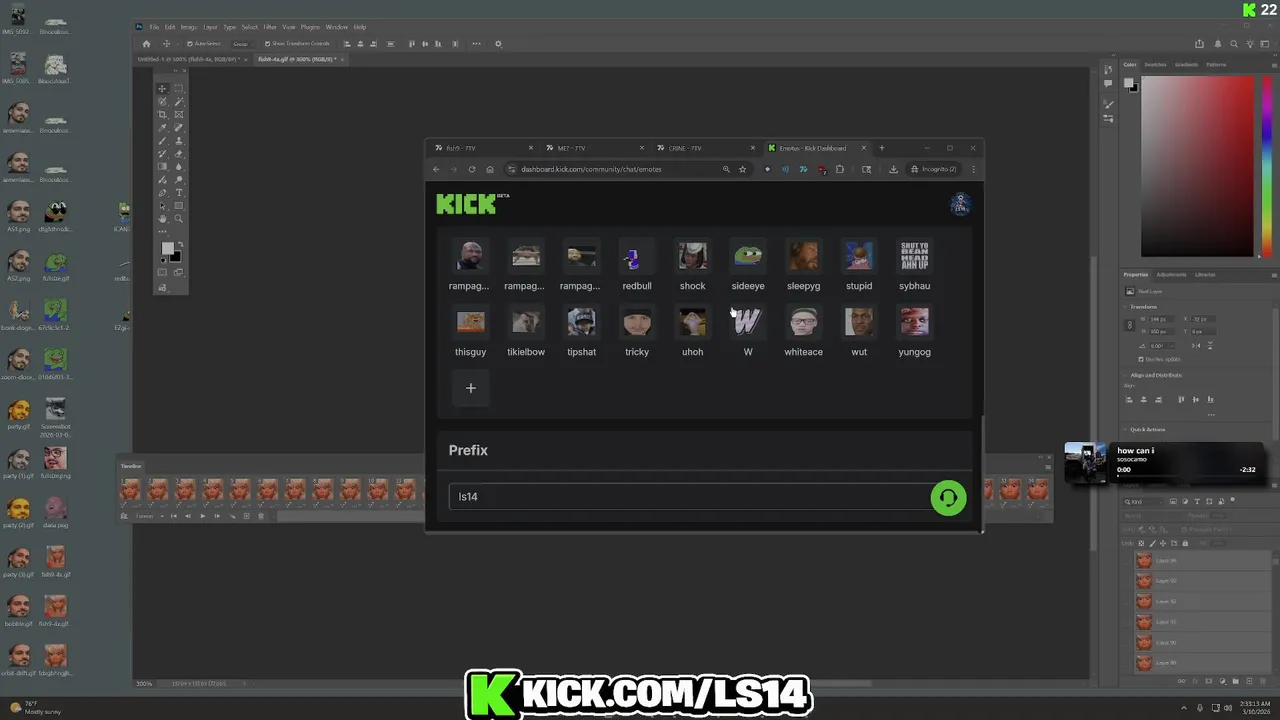Open new browser tab

coord(881,148)
